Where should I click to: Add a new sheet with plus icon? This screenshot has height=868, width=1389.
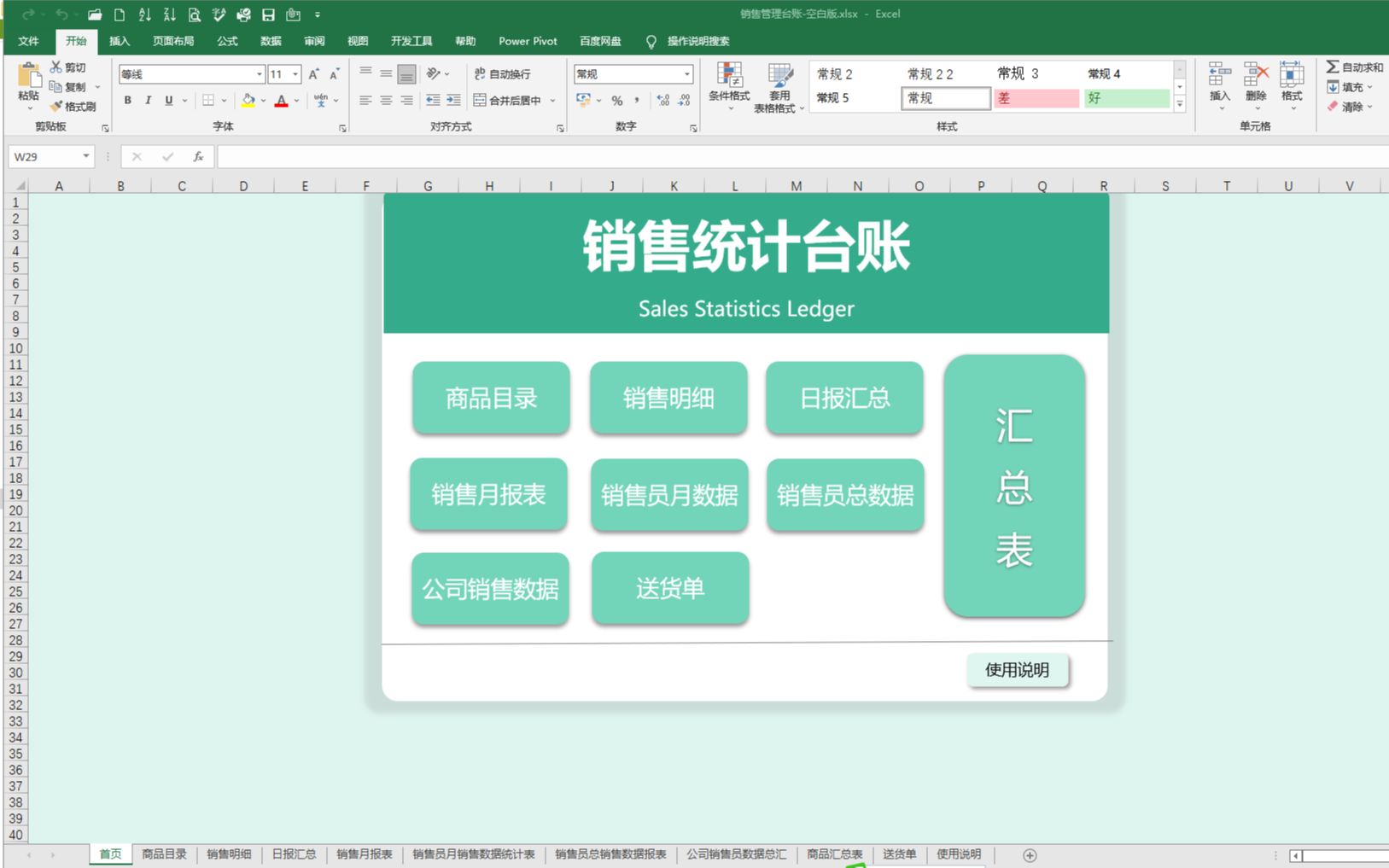click(x=1030, y=855)
